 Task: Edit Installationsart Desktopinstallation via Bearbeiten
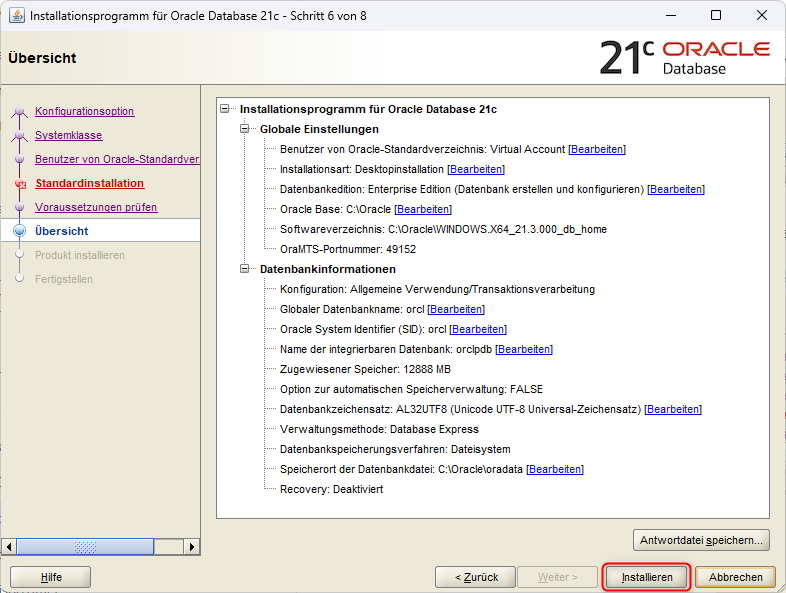476,169
